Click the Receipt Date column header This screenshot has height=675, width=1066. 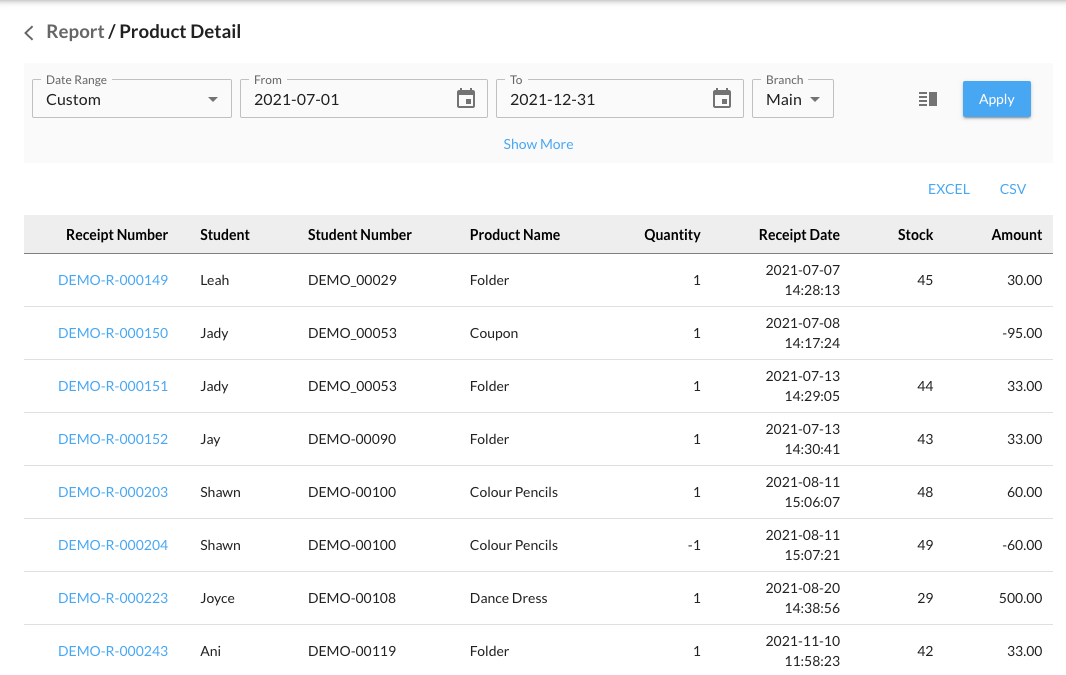tap(799, 235)
